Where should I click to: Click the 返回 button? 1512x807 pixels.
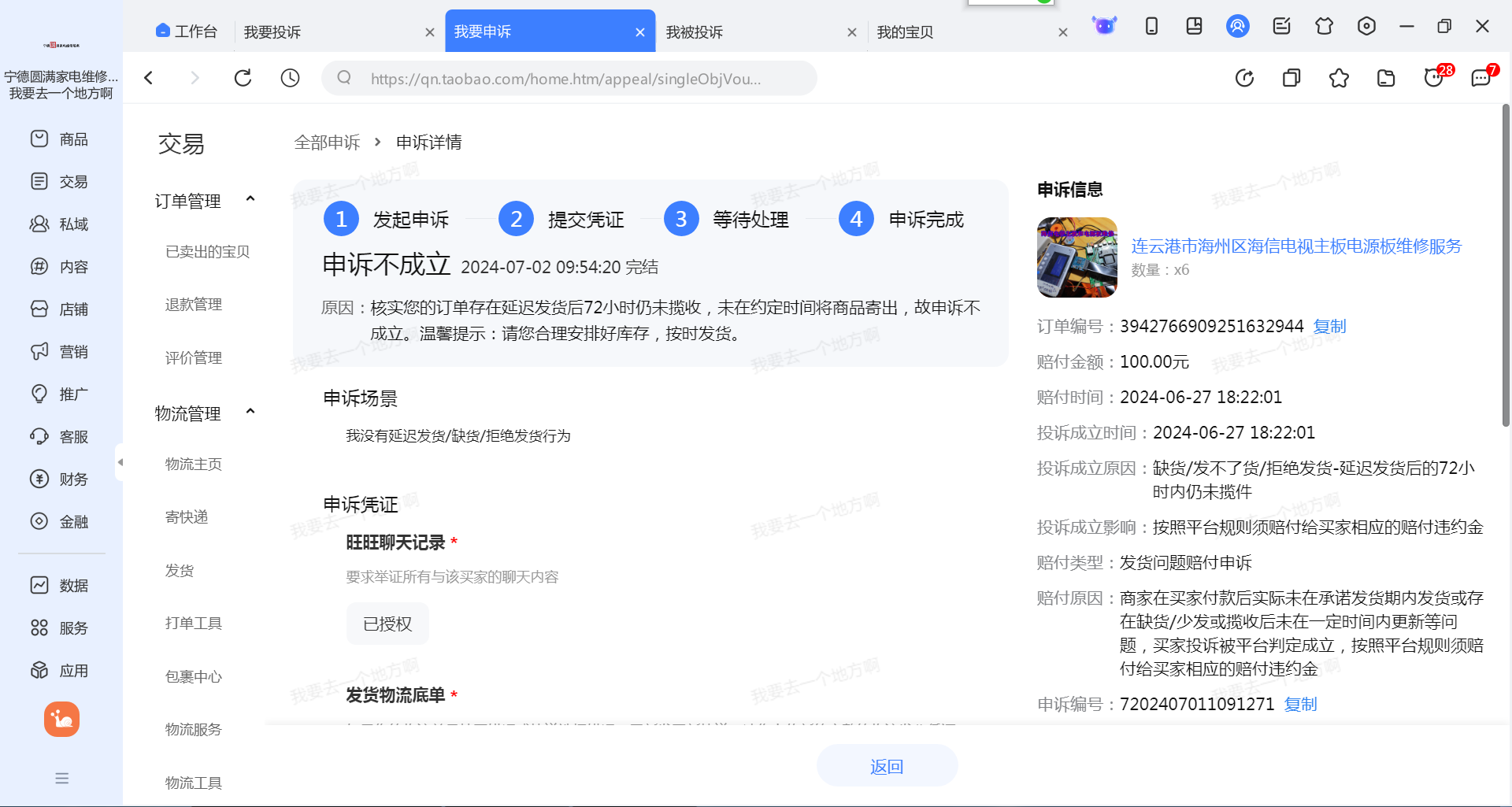pyautogui.click(x=887, y=766)
